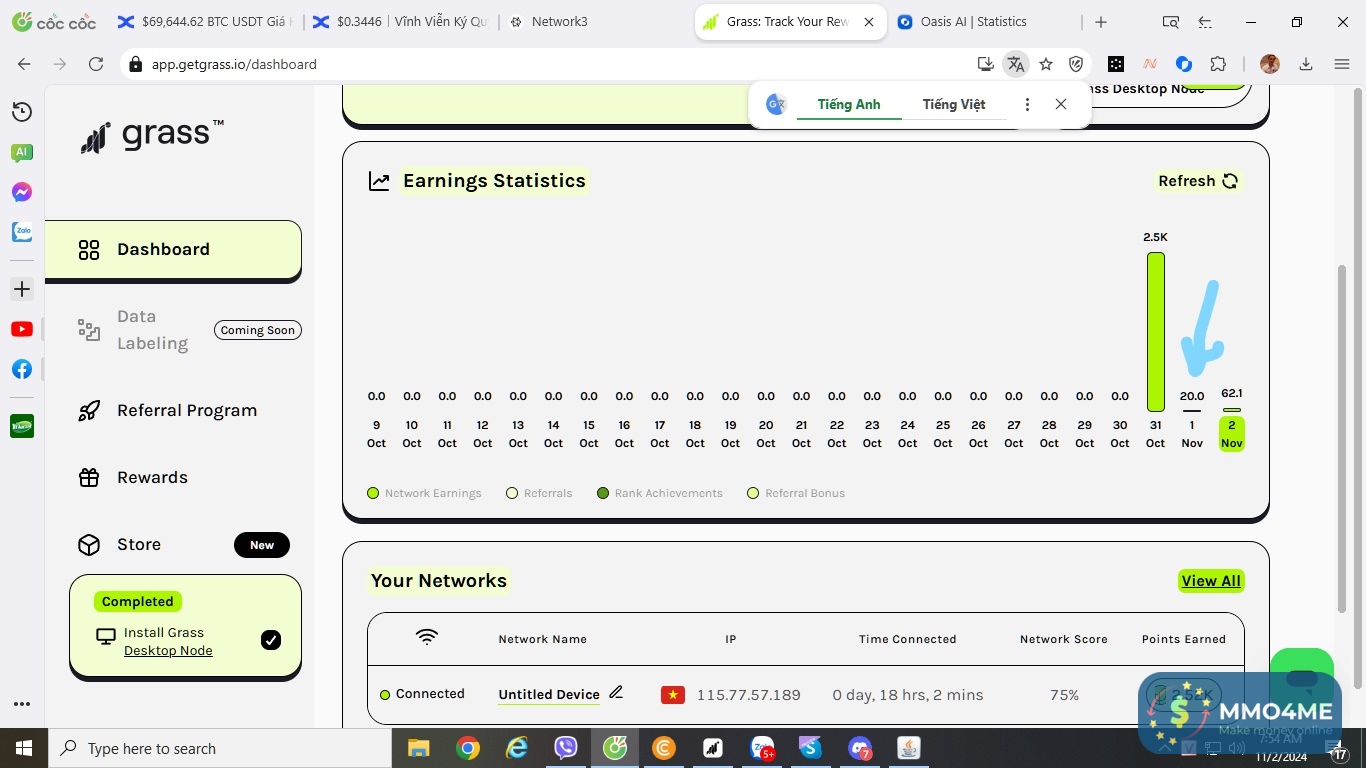Screen dimensions: 1366x768
Task: Open Cốc Cốc sidebar history icon
Action: [22, 112]
